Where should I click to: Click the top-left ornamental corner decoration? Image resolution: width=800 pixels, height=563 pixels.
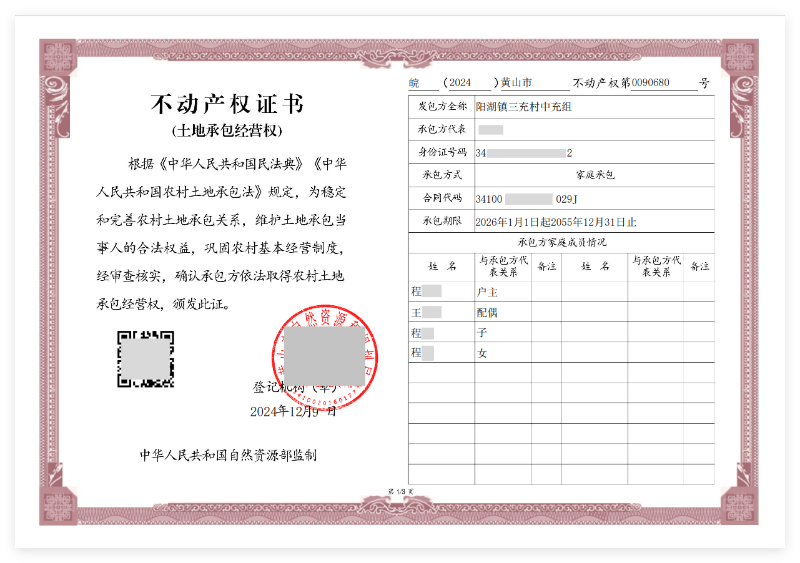(58, 58)
